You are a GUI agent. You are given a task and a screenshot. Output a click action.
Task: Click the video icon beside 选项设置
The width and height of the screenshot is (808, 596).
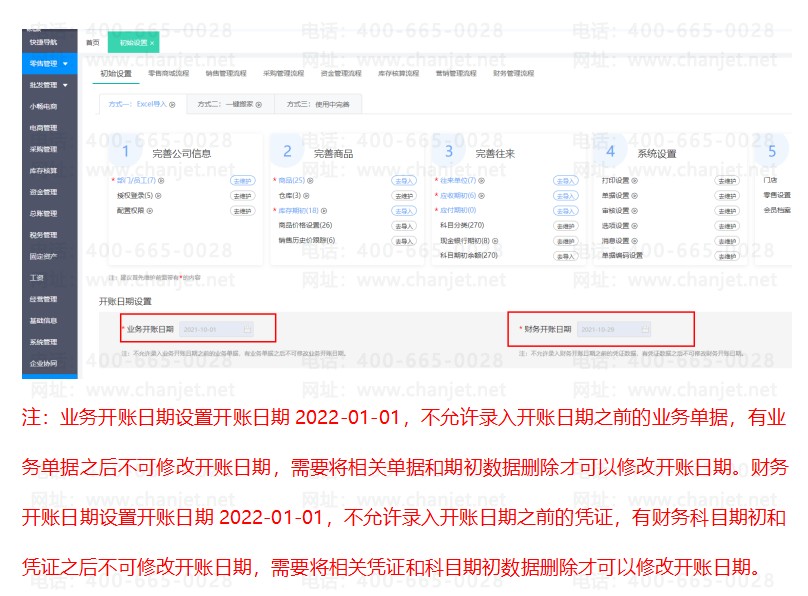point(634,226)
